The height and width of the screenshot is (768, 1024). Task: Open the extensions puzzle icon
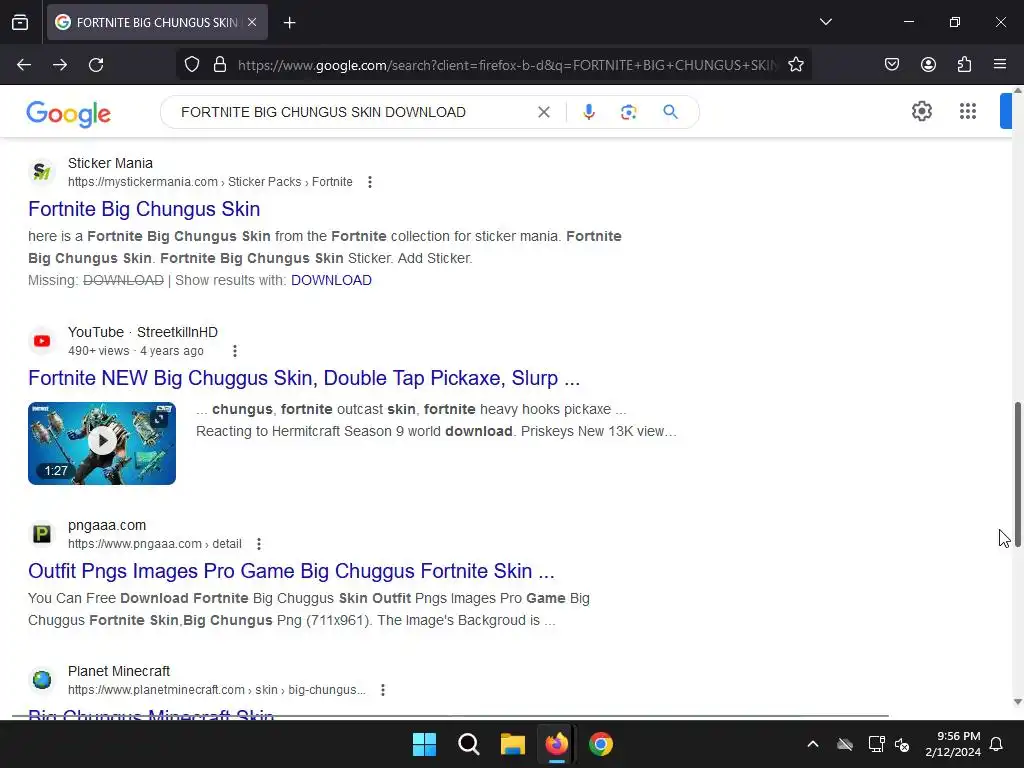pyautogui.click(x=964, y=65)
